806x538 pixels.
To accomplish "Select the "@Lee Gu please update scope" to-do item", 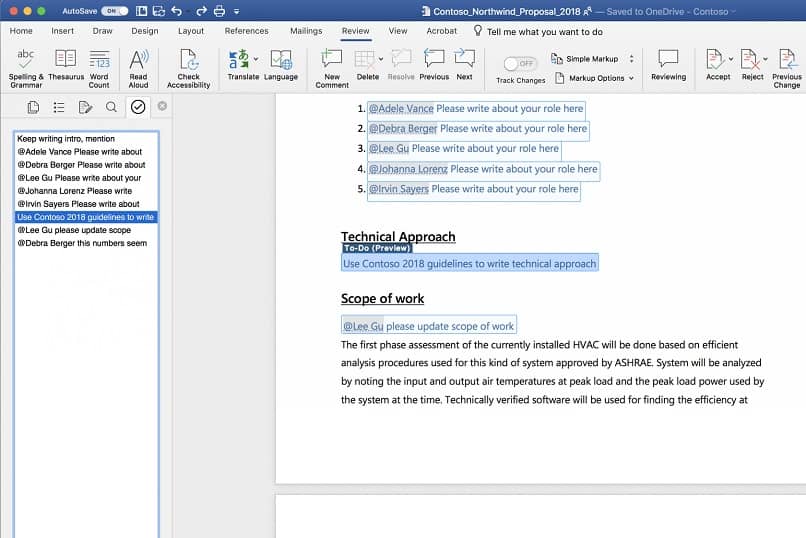I will [x=74, y=230].
